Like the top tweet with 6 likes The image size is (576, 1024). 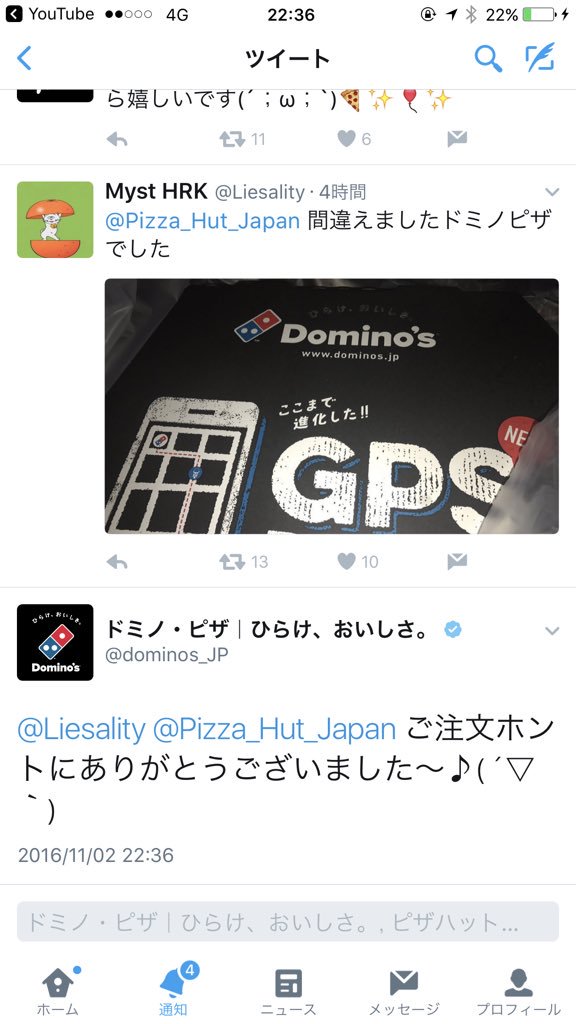pos(354,139)
